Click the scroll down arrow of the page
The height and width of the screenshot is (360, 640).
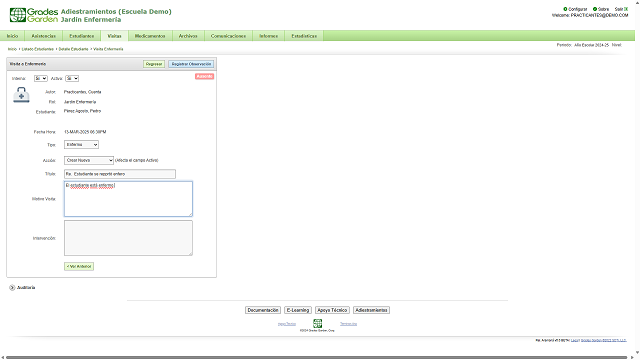pos(637,352)
